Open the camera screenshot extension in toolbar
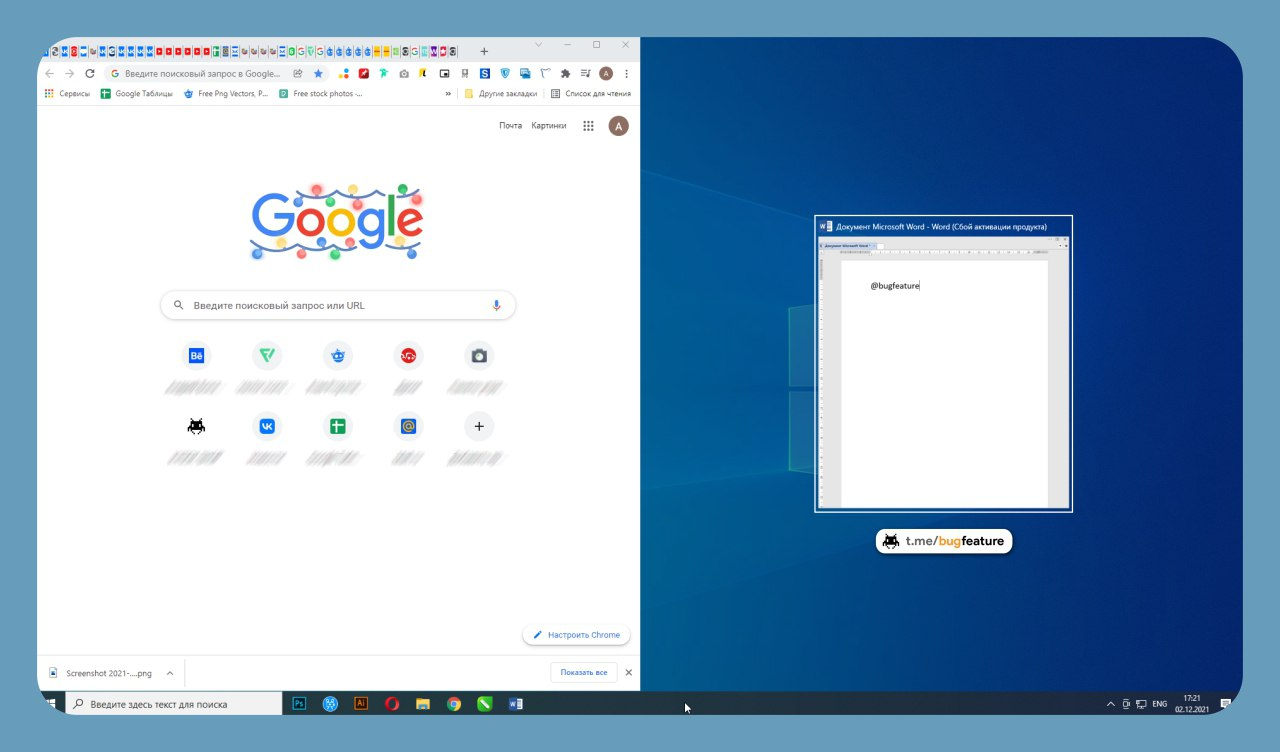 pyautogui.click(x=404, y=74)
